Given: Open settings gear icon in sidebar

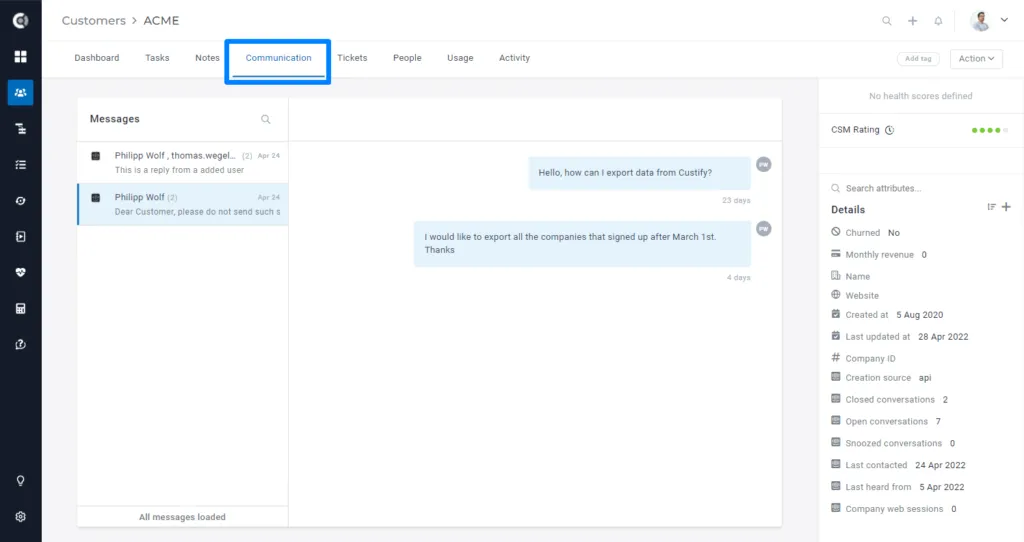Looking at the screenshot, I should click(20, 517).
